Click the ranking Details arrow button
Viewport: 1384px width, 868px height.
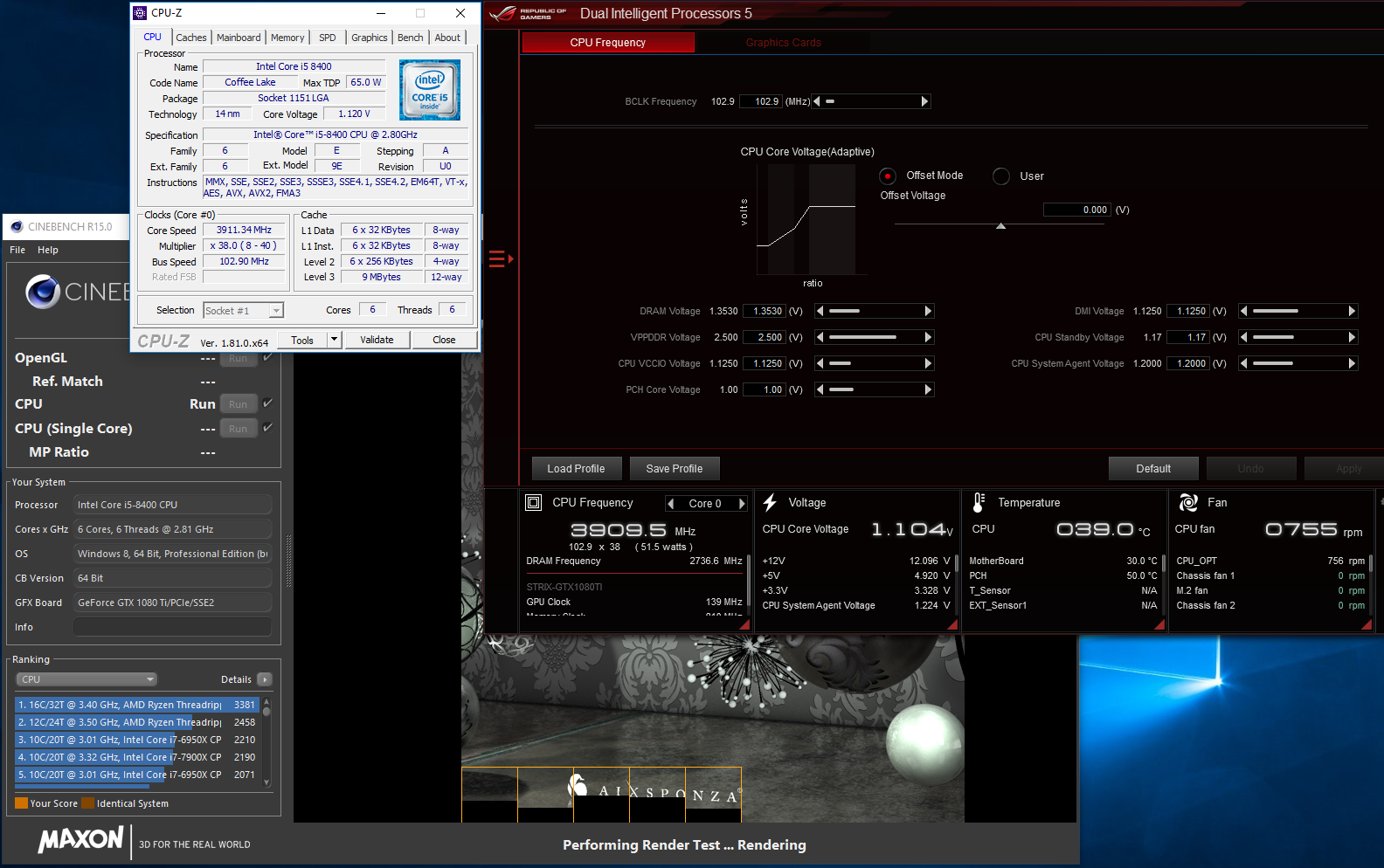pos(265,679)
